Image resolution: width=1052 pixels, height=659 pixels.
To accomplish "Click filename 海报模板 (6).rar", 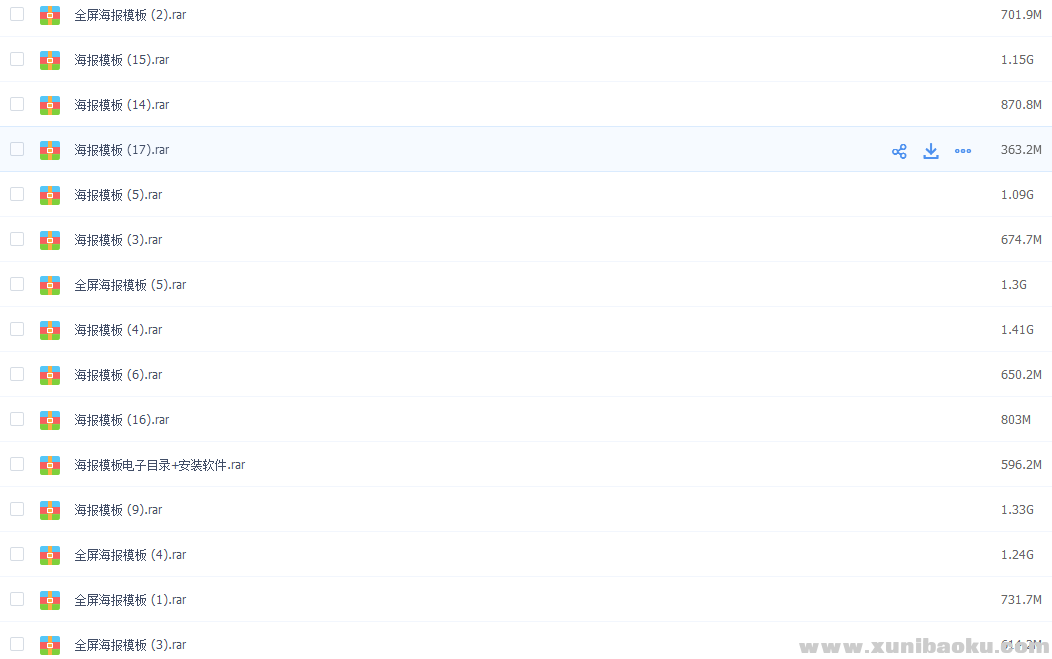I will click(118, 375).
